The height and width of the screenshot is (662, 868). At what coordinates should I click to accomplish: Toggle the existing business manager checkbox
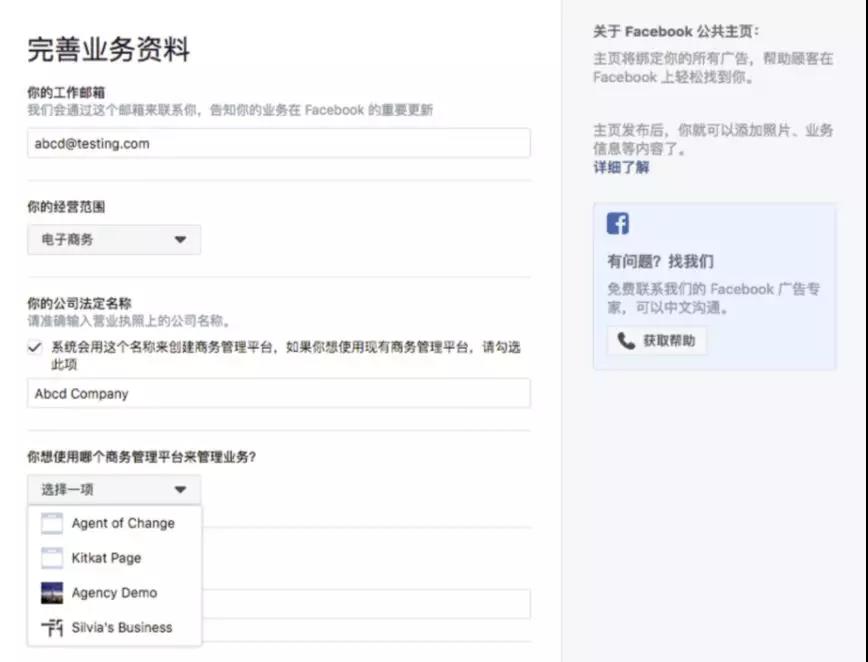point(35,348)
